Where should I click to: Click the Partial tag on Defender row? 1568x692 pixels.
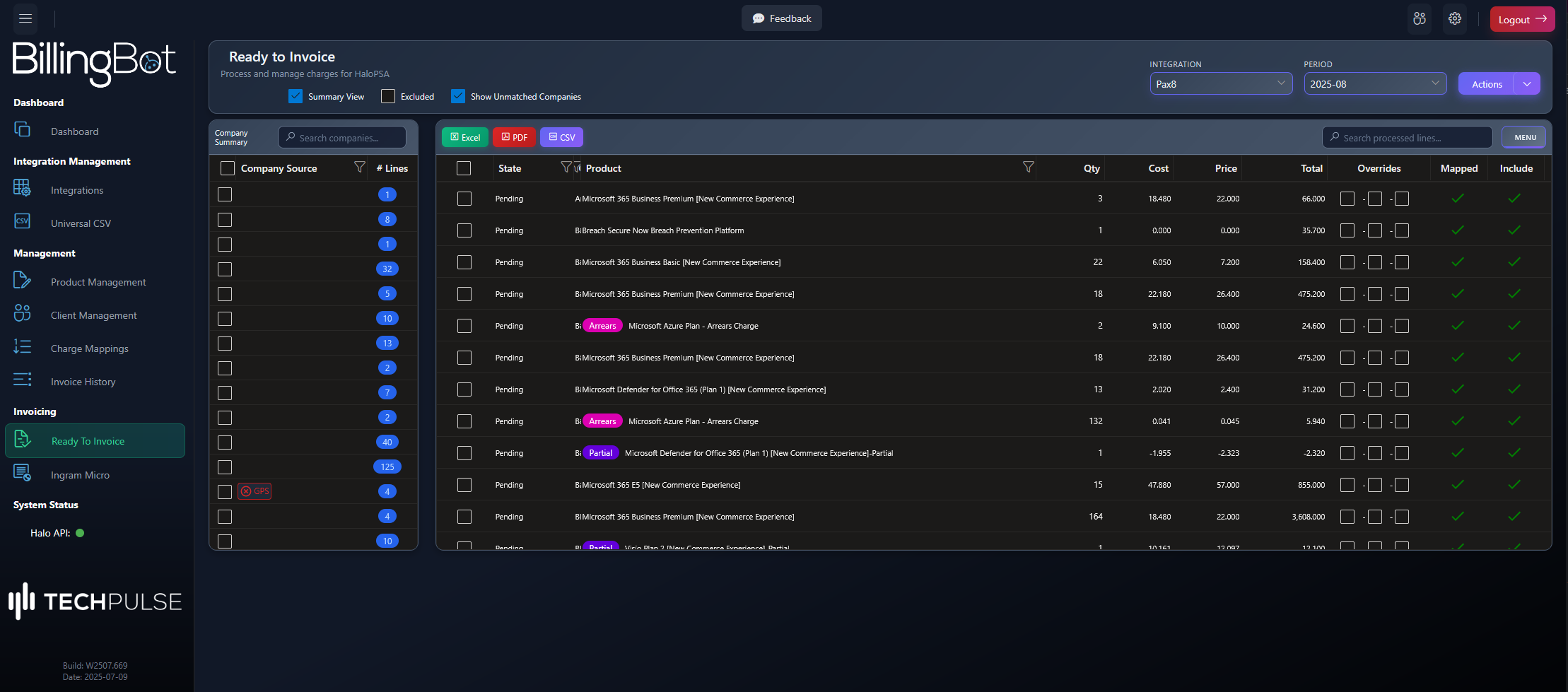(x=601, y=453)
